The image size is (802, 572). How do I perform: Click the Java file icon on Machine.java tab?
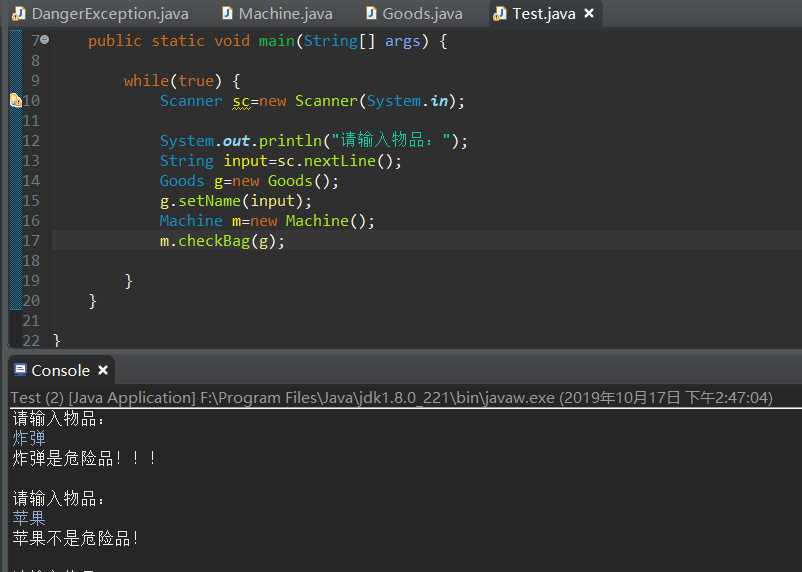pos(227,13)
